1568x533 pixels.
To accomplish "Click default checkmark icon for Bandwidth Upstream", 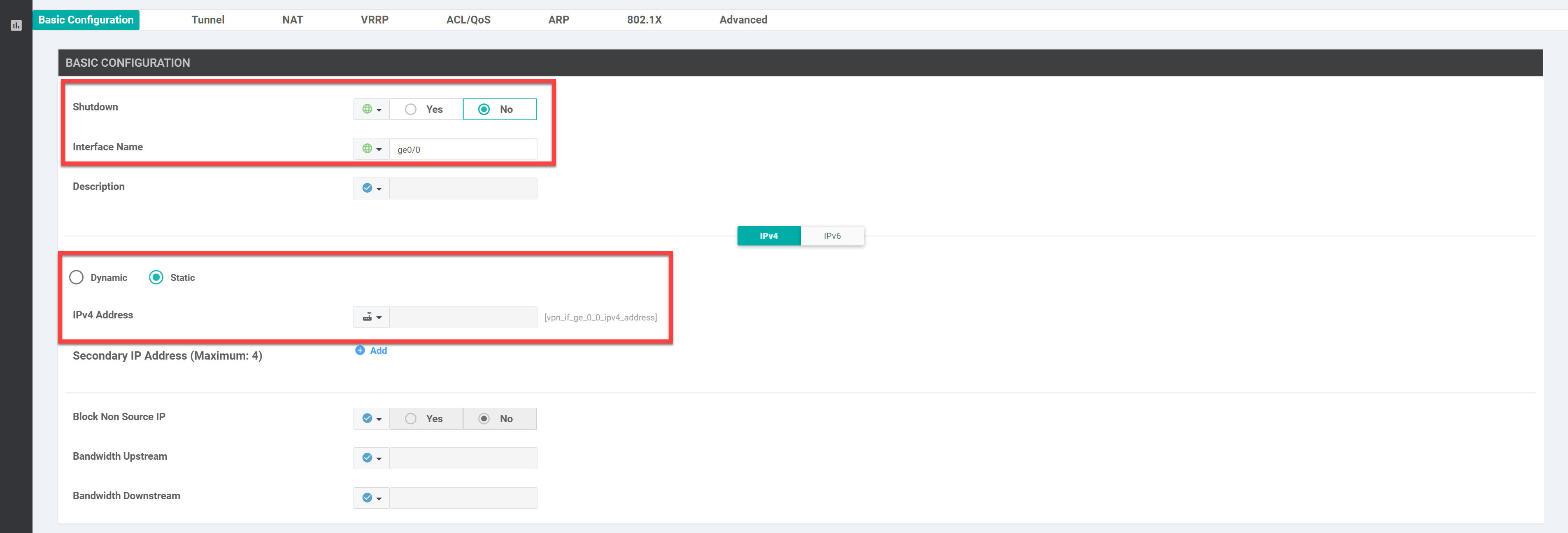I will (367, 458).
